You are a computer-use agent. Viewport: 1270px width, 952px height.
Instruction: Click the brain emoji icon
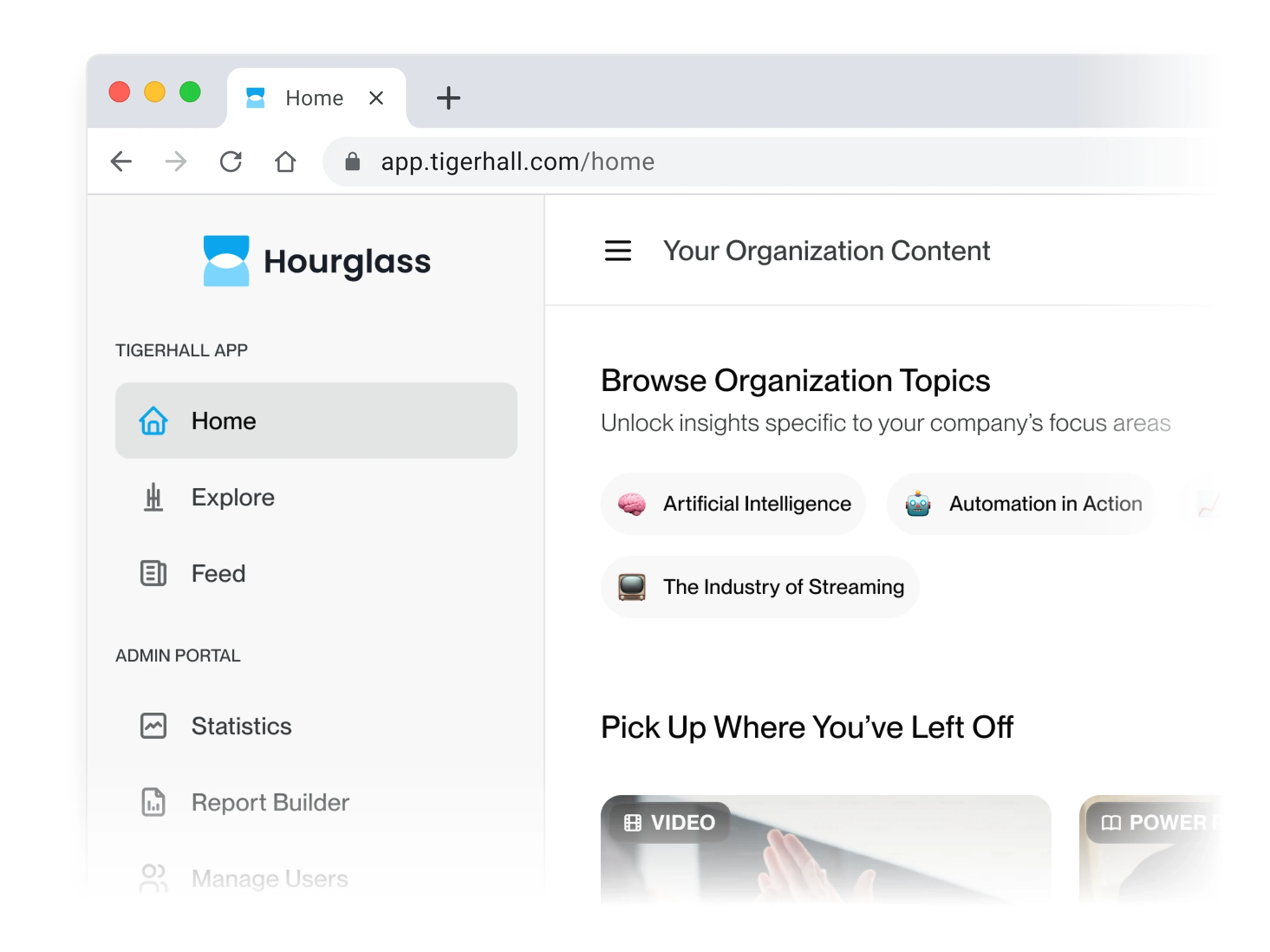click(x=632, y=504)
